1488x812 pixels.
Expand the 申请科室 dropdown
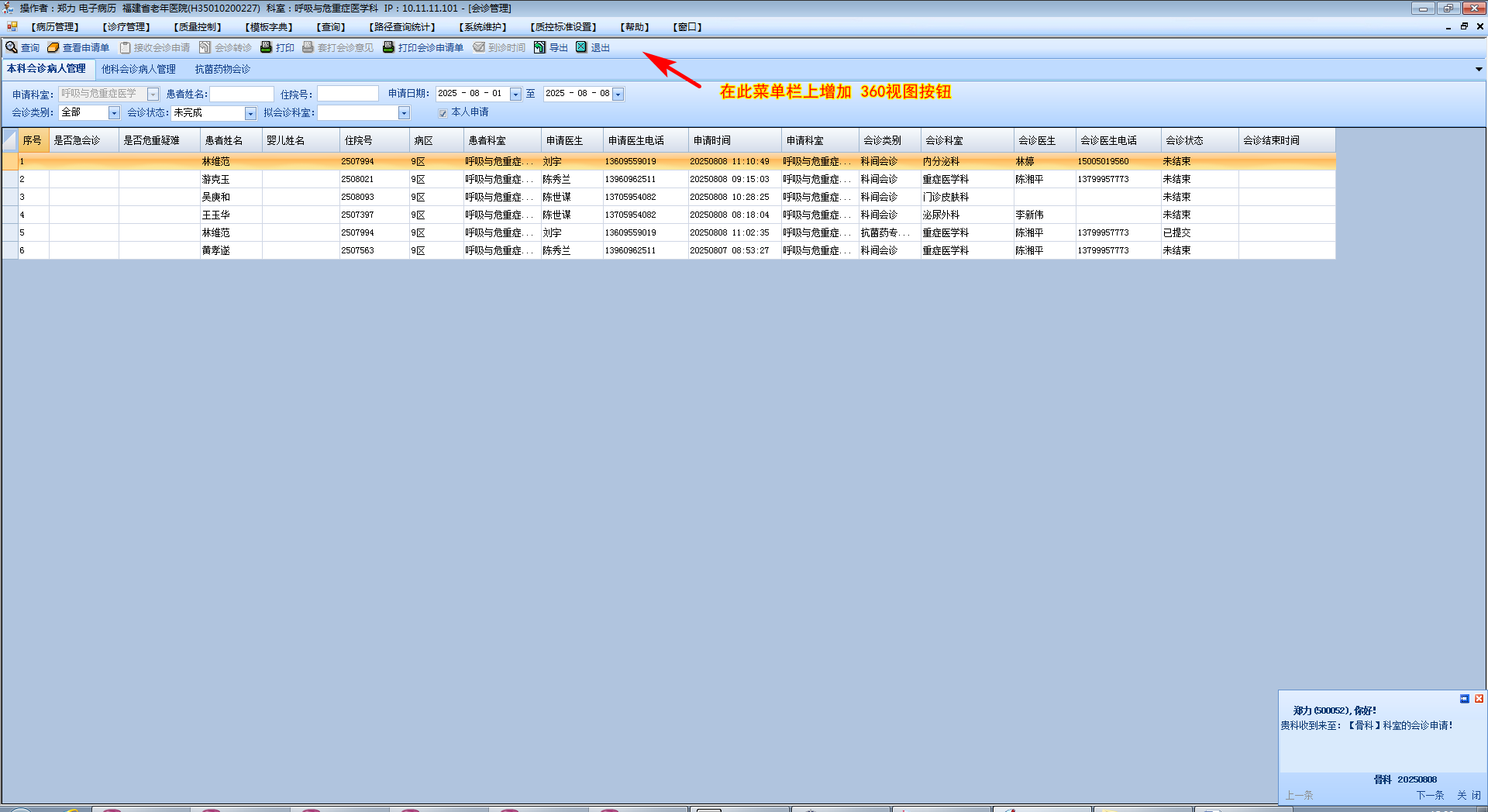coord(153,95)
